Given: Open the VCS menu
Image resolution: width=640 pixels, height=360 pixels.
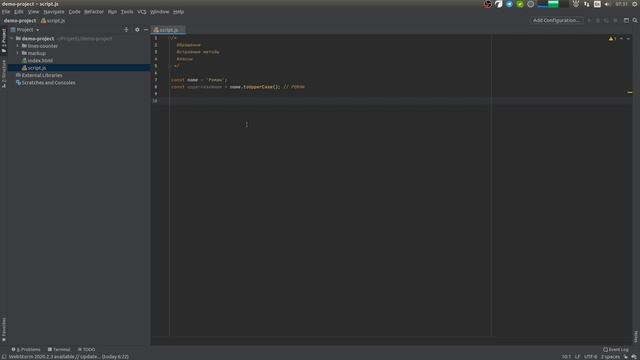Looking at the screenshot, I should point(142,12).
